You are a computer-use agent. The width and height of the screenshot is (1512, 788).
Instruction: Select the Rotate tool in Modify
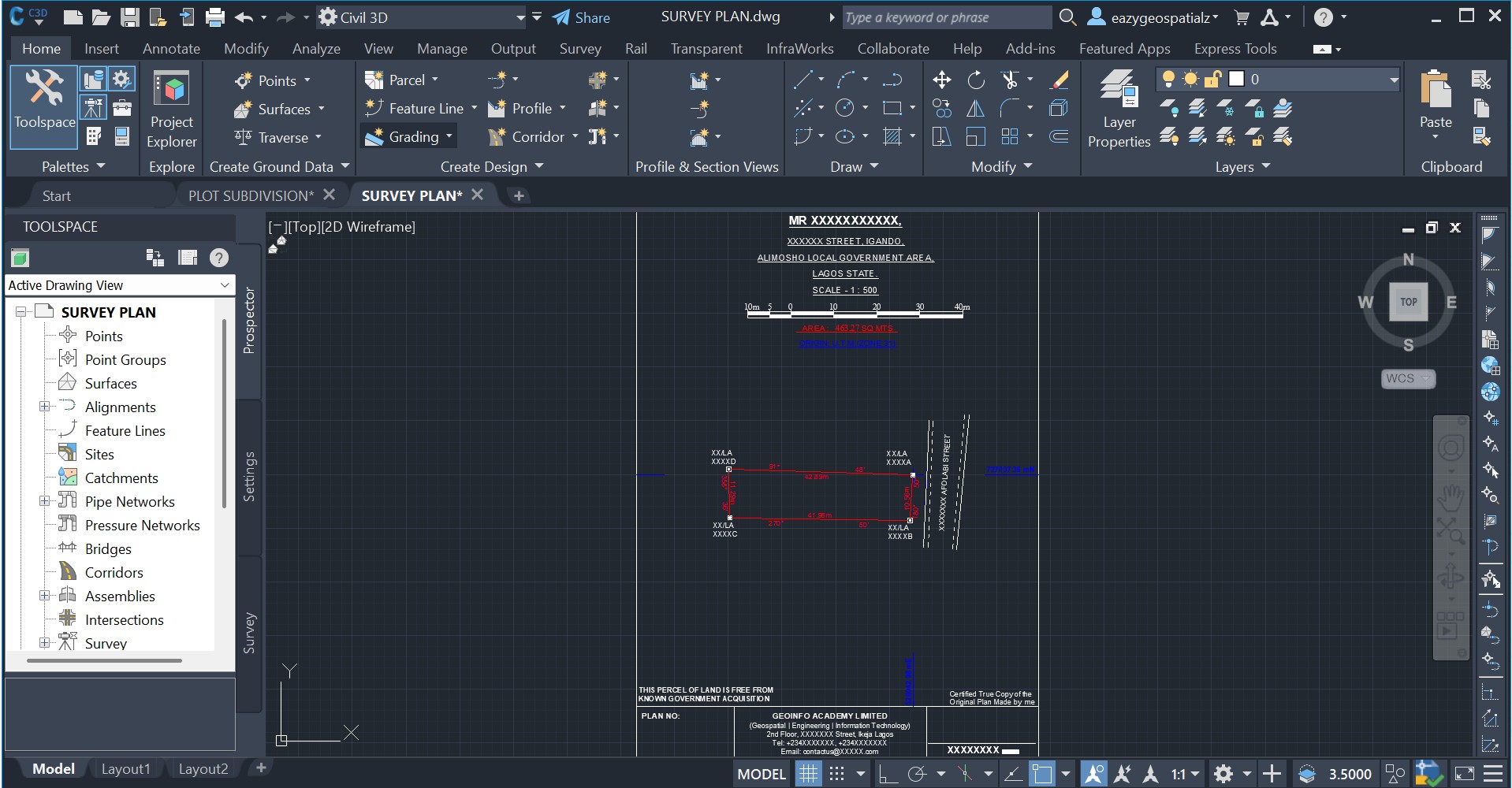[976, 80]
